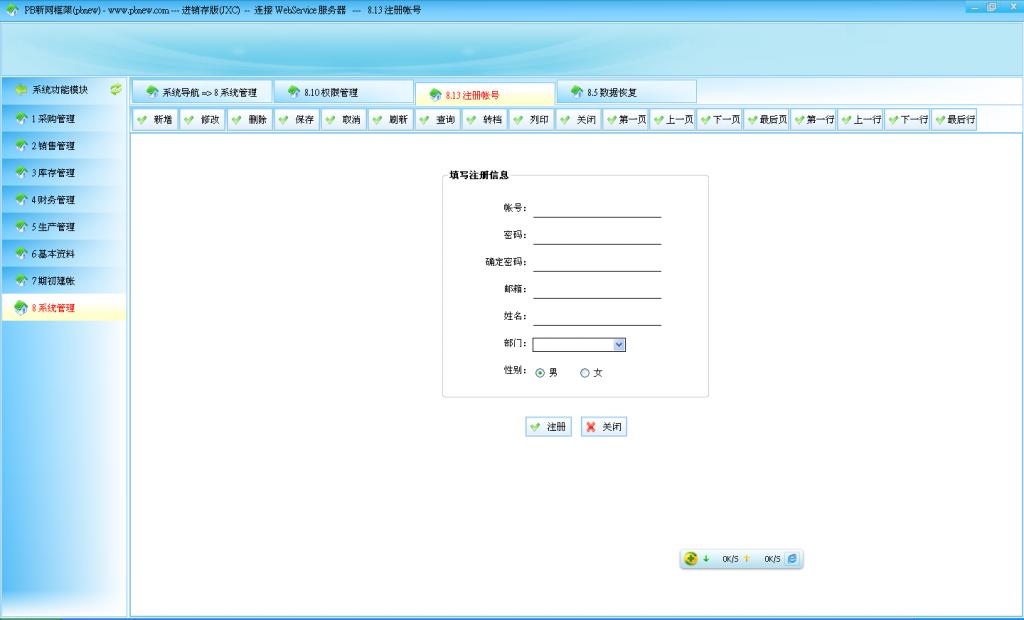This screenshot has width=1024, height=620.
Task: Go to 第一页 (first page)
Action: click(x=626, y=120)
